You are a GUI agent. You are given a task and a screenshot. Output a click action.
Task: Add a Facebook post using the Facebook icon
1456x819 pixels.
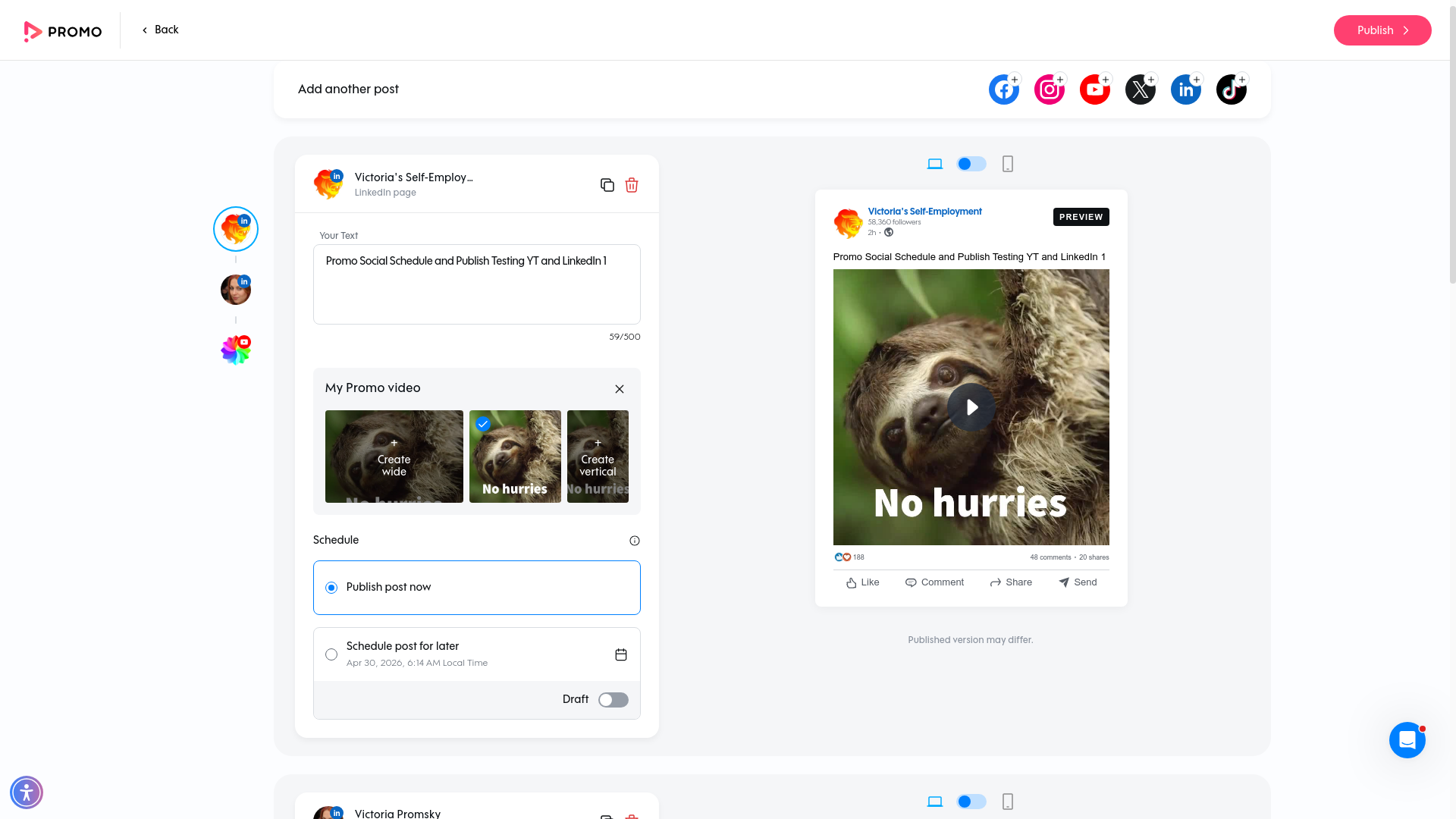pos(1003,89)
